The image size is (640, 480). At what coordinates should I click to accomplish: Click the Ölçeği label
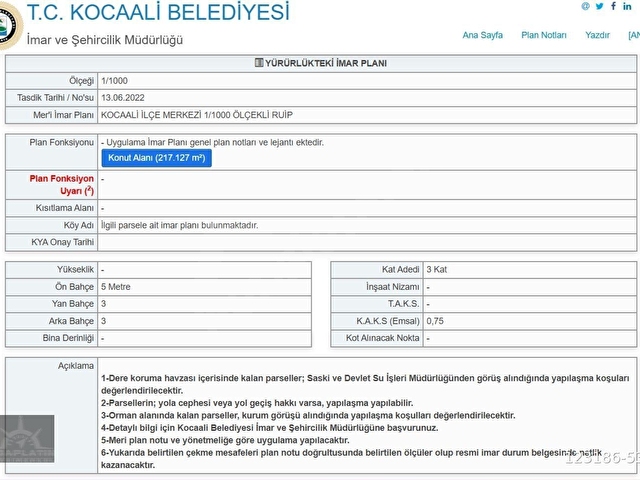[81, 81]
